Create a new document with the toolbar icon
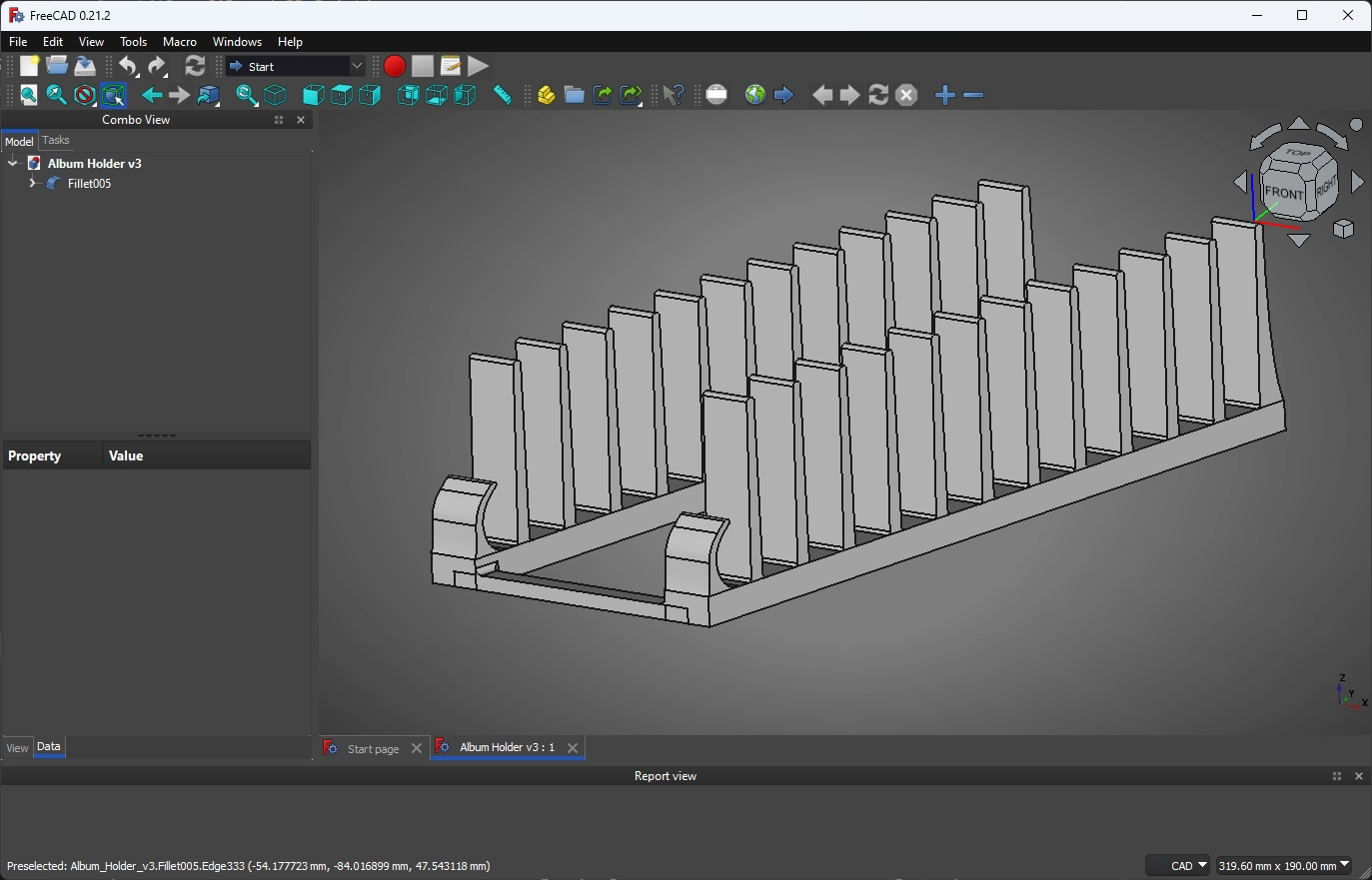The height and width of the screenshot is (880, 1372). click(x=29, y=66)
